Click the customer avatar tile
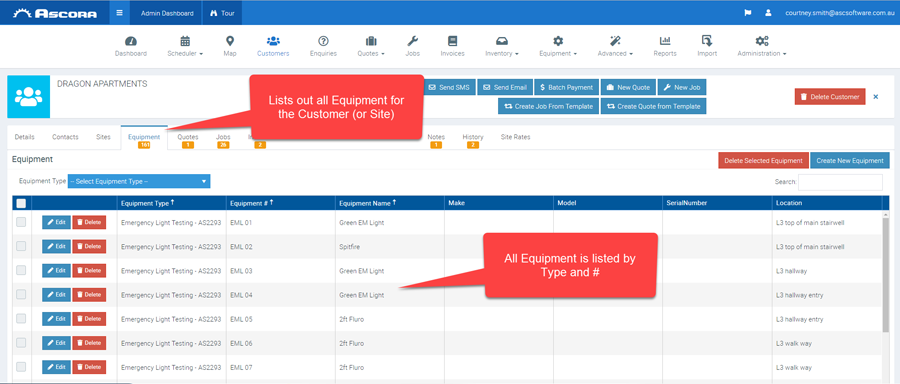 (29, 96)
